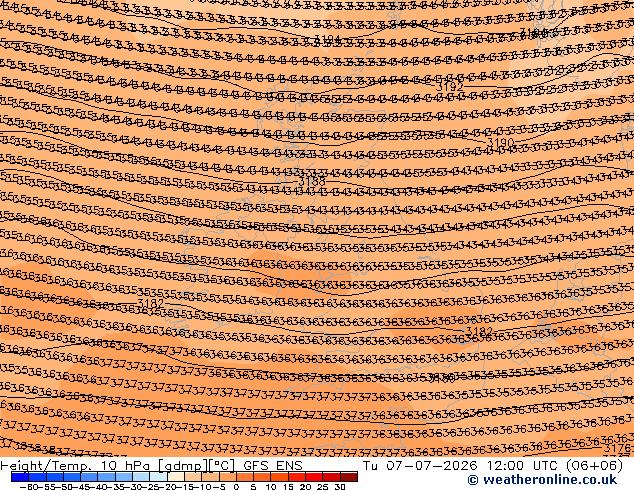The width and height of the screenshot is (634, 490).
Task: Click the '[°C]' unit label
Action: click(222, 466)
